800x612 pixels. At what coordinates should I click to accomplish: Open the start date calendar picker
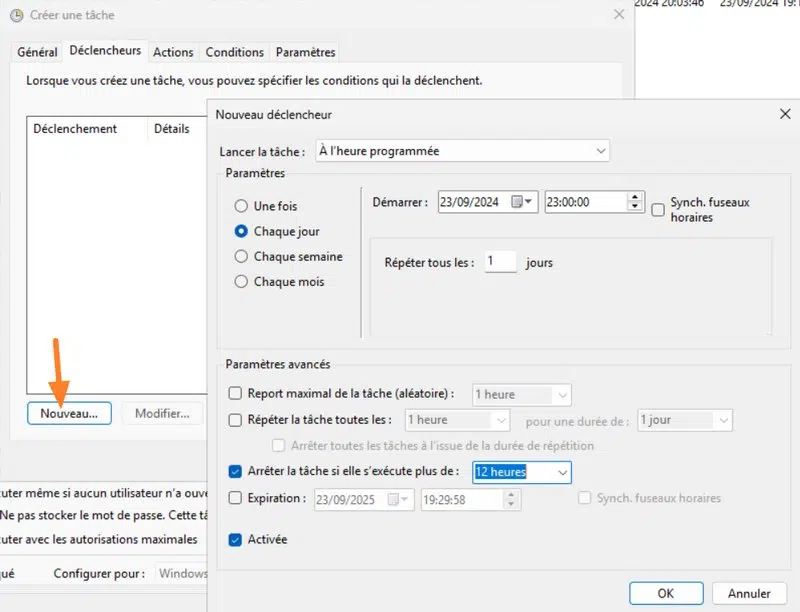(x=523, y=202)
